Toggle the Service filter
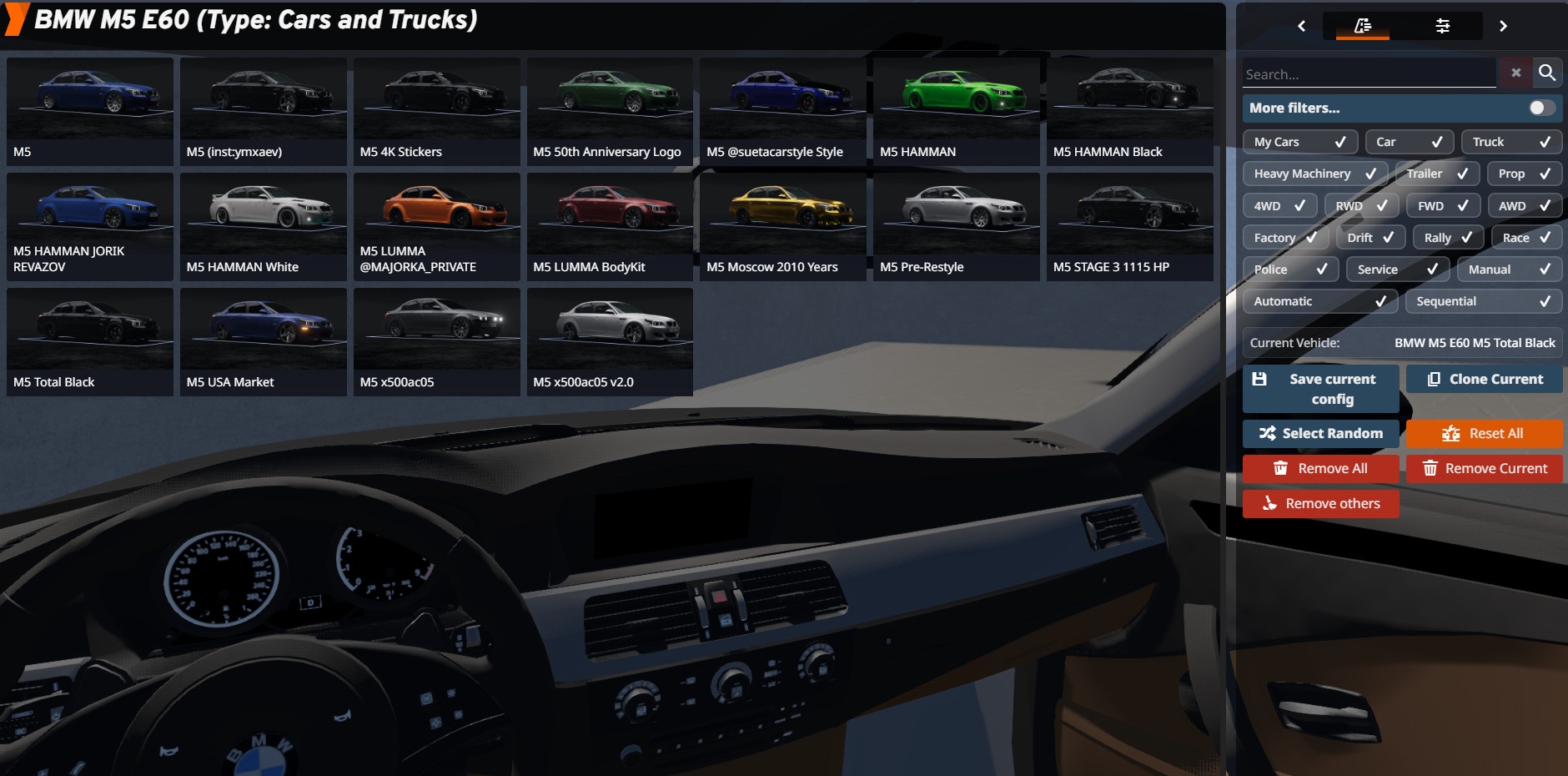This screenshot has width=1568, height=776. coord(1398,270)
